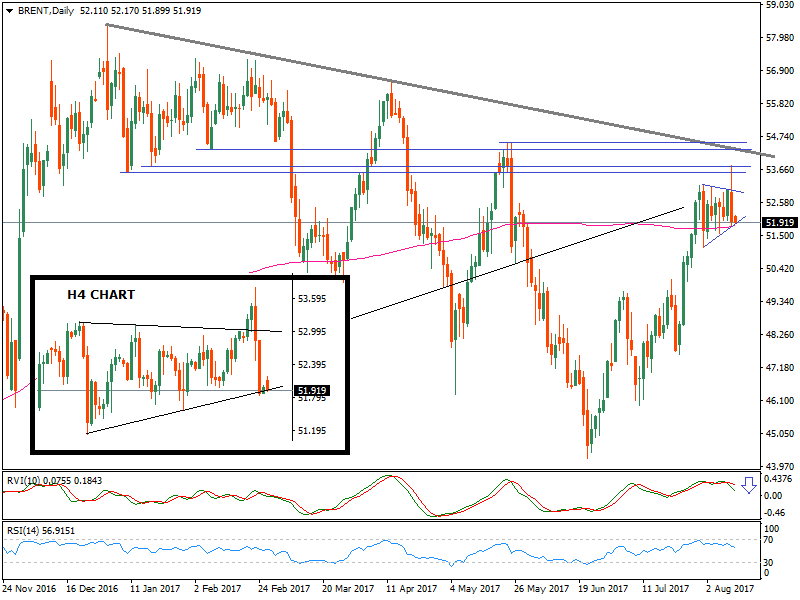Select the 56.900 price axis label
The height and width of the screenshot is (600, 800).
pos(780,70)
